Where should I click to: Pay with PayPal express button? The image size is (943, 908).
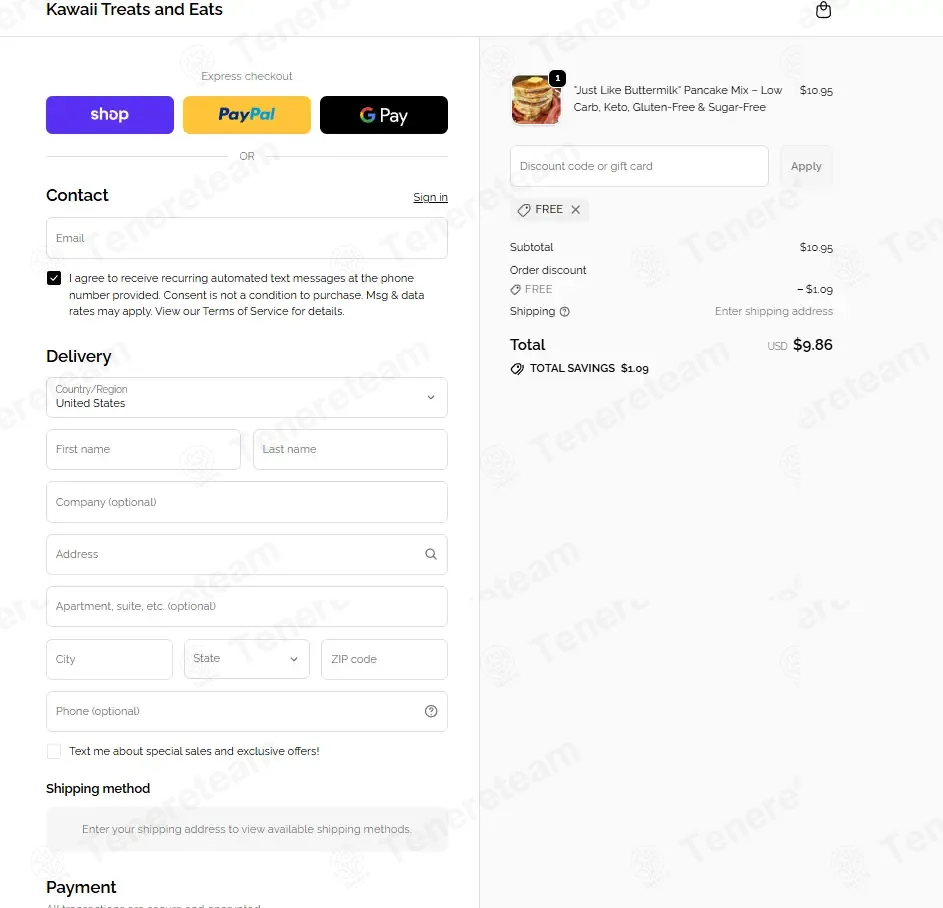tap(247, 115)
